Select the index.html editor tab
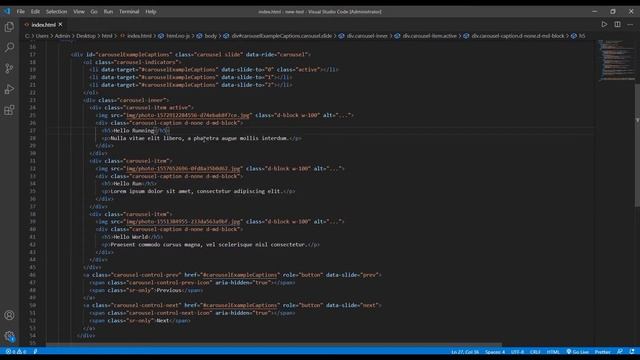Image resolution: width=640 pixels, height=360 pixels. point(43,25)
